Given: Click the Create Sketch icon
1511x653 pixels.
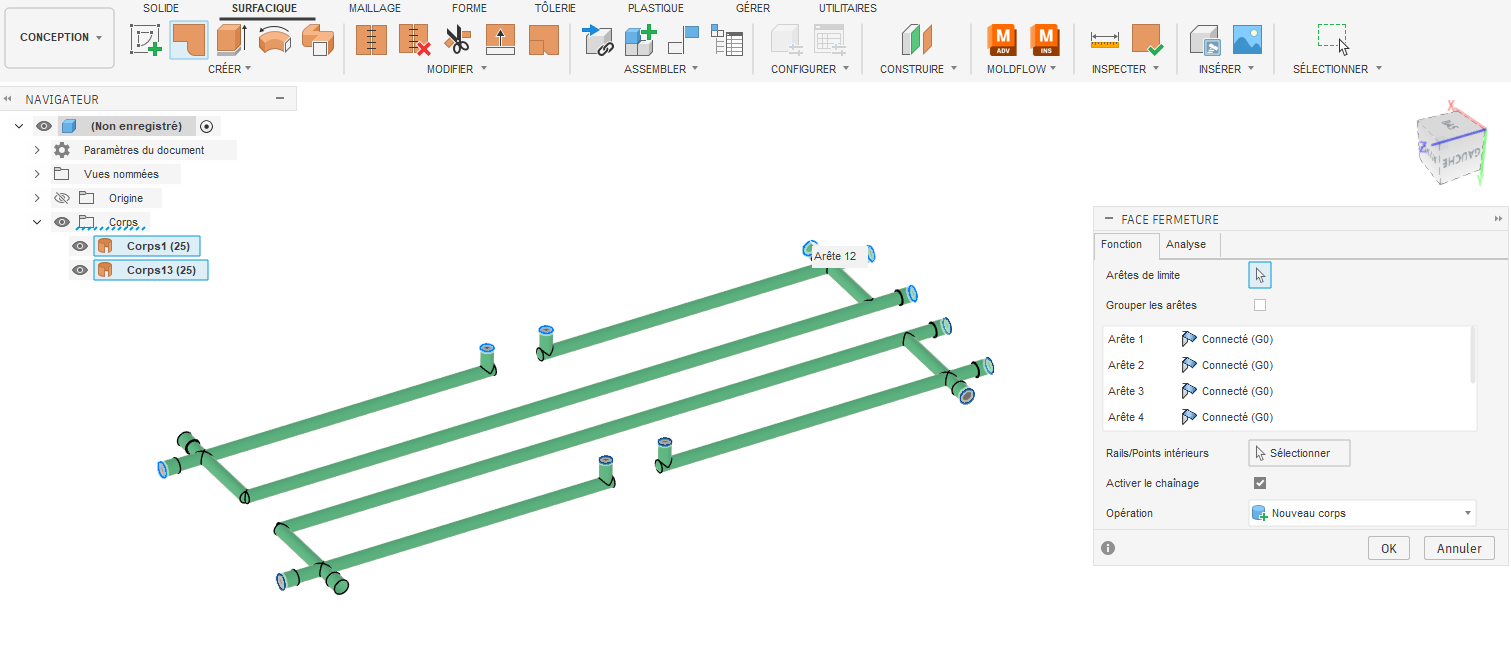Looking at the screenshot, I should click(147, 40).
